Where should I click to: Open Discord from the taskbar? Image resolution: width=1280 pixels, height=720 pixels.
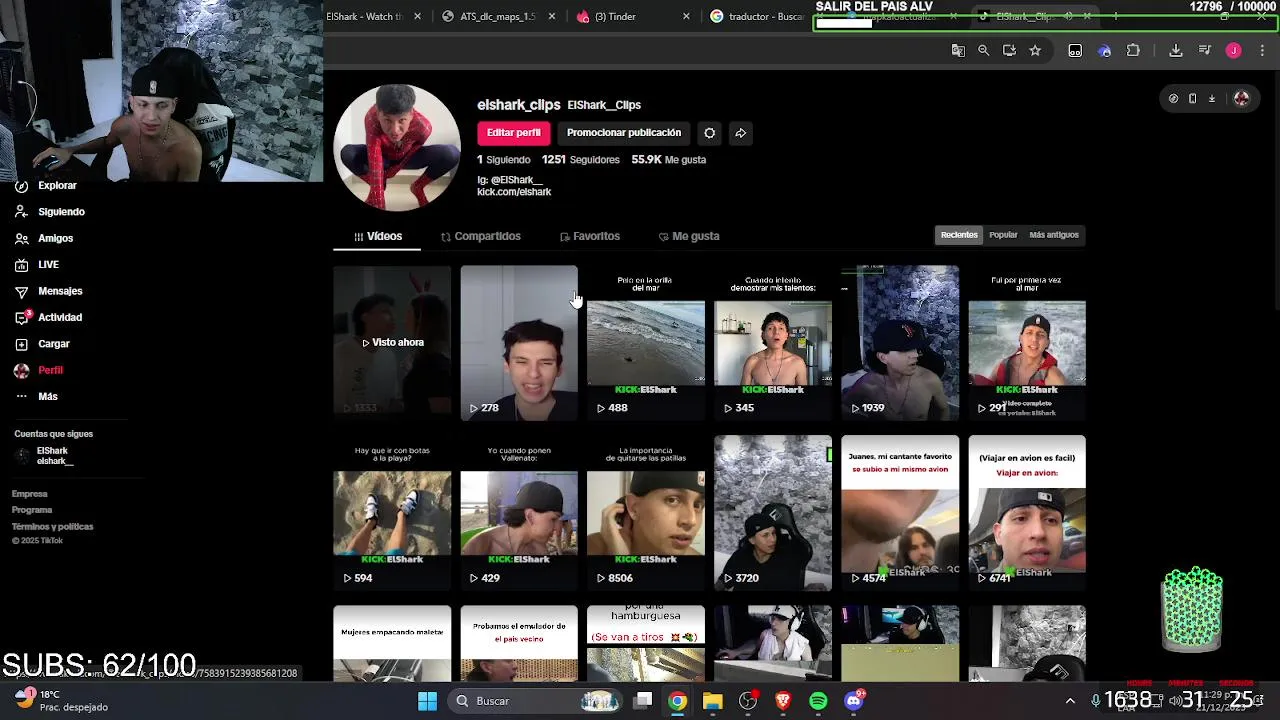(853, 701)
